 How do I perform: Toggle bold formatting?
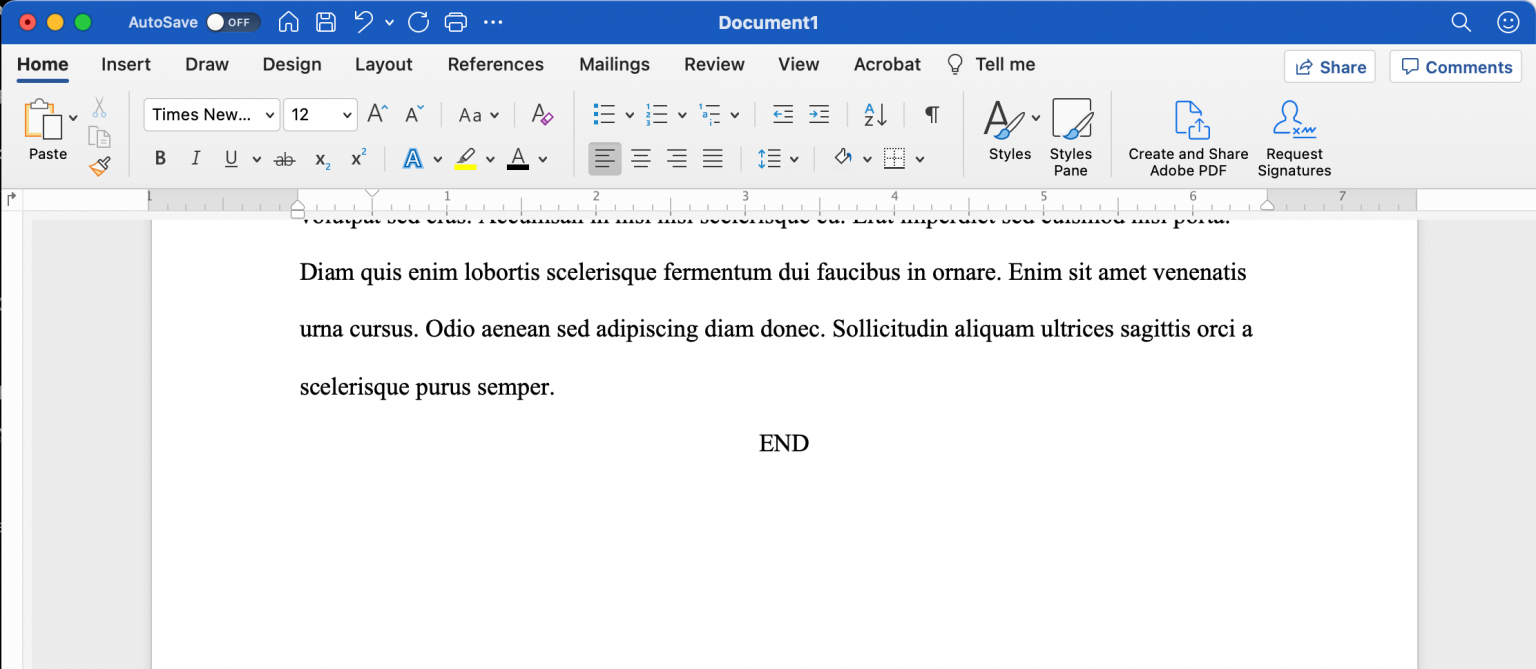point(160,158)
